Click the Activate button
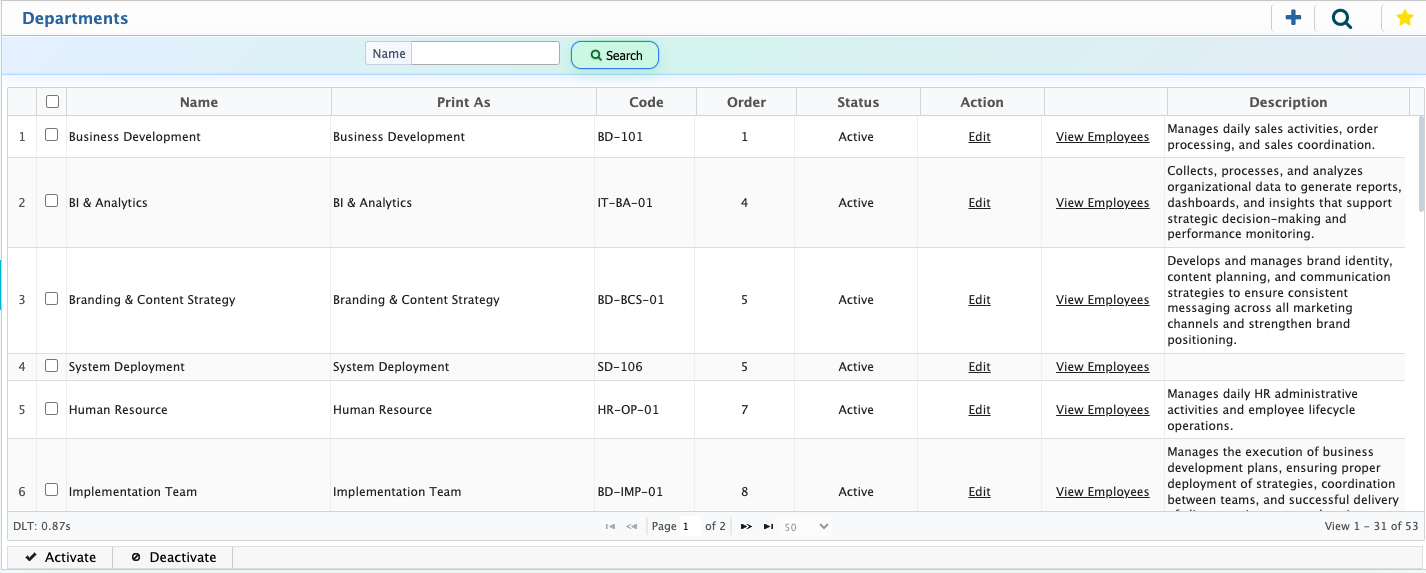Image resolution: width=1426 pixels, height=573 pixels. pyautogui.click(x=60, y=557)
